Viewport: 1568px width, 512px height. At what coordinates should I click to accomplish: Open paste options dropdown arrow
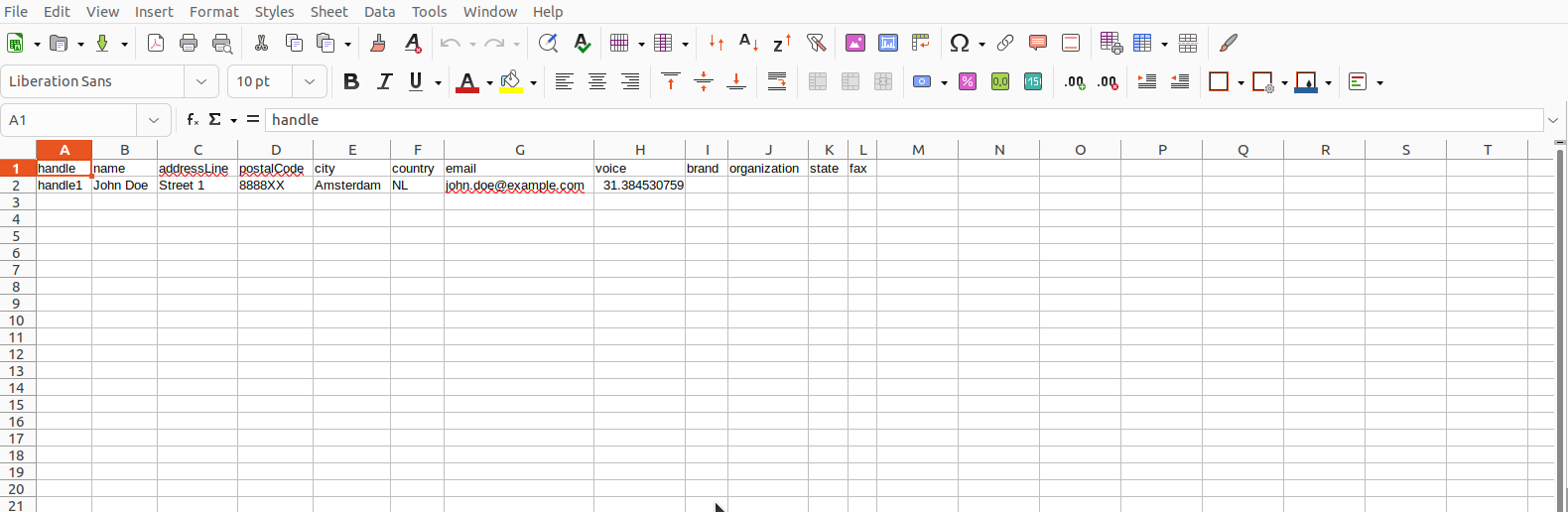click(x=347, y=44)
